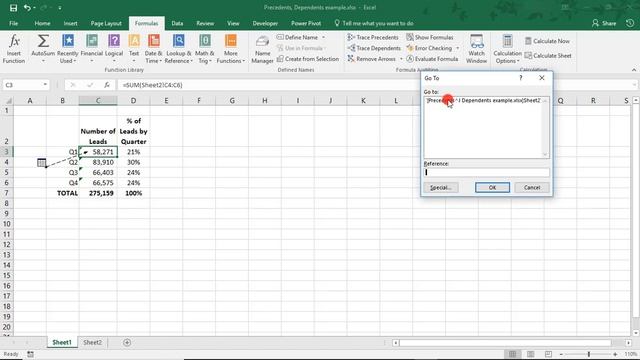The height and width of the screenshot is (360, 640).
Task: Open Customize Quick Access Toolbar dropdown
Action: [60, 8]
